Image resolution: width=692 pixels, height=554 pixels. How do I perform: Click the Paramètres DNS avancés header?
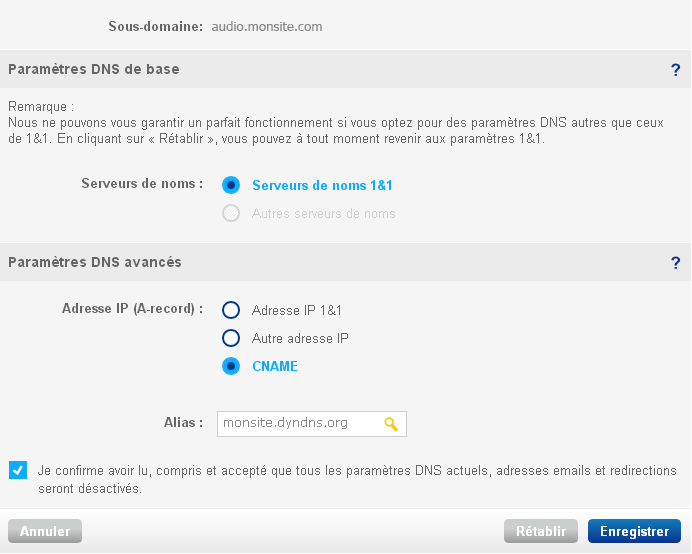pyautogui.click(x=95, y=262)
